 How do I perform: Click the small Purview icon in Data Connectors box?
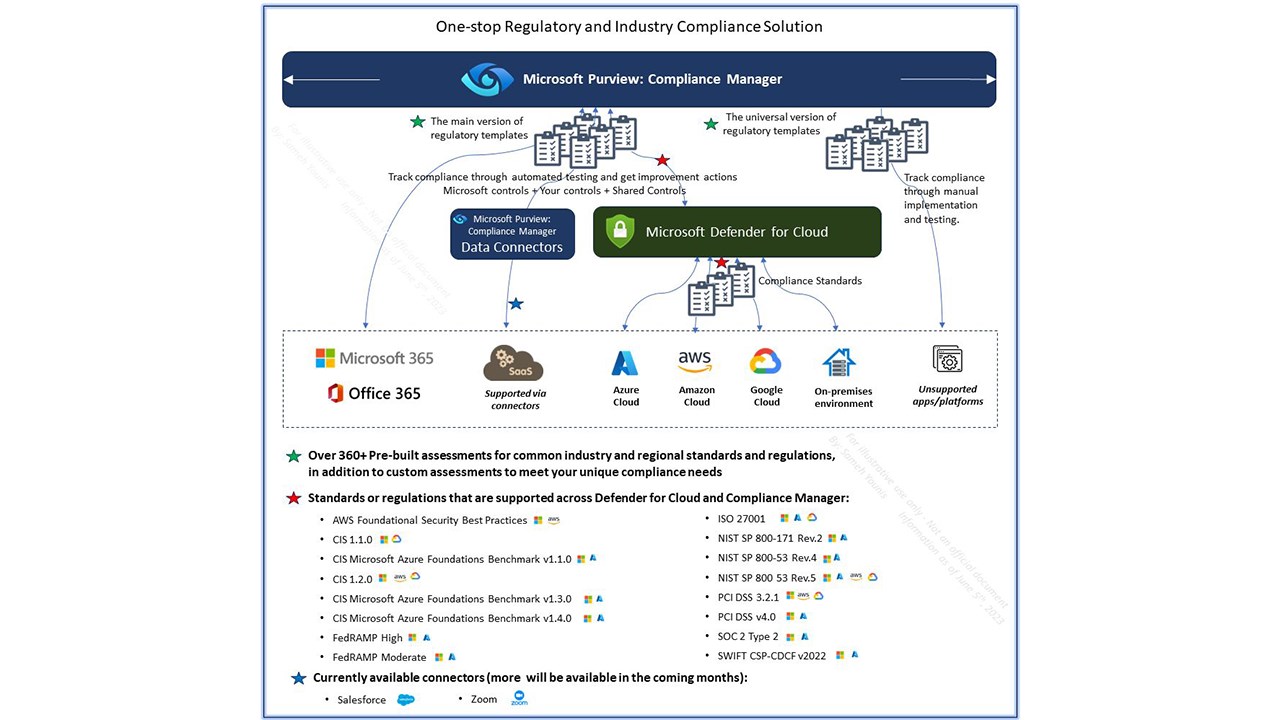460,219
